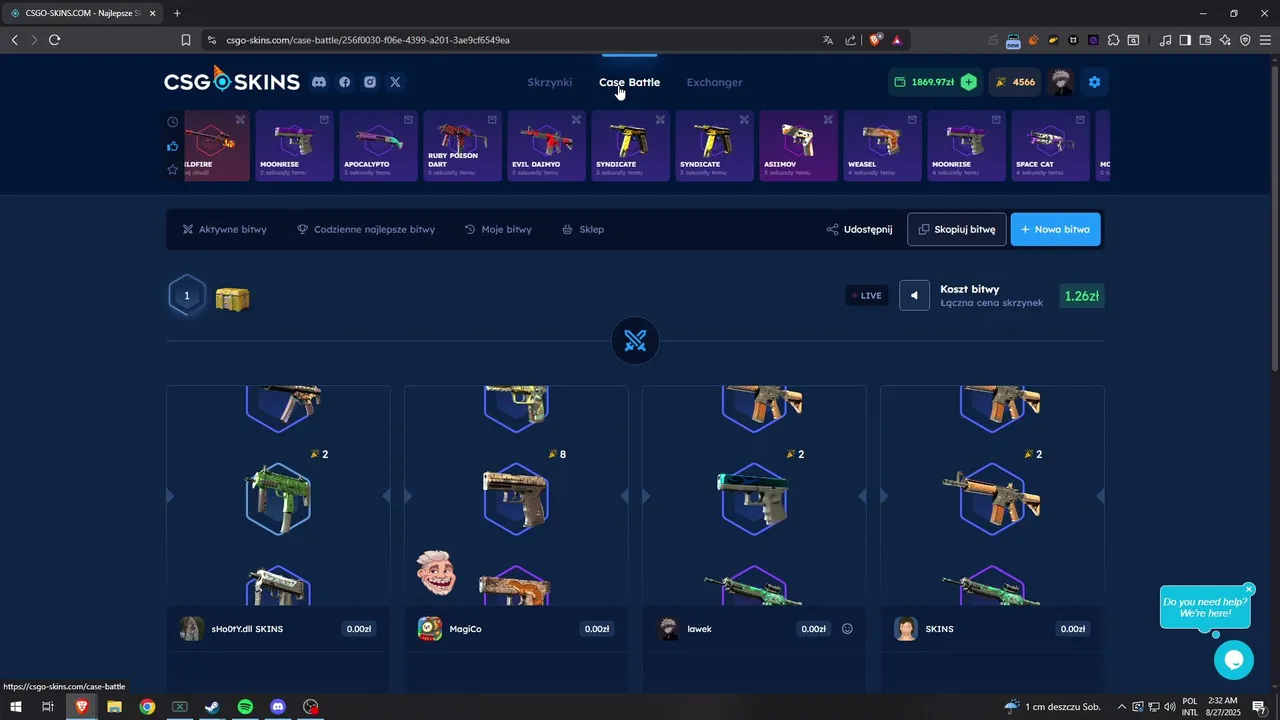Open the Sklep section
Viewport: 1280px width, 720px height.
click(x=583, y=229)
